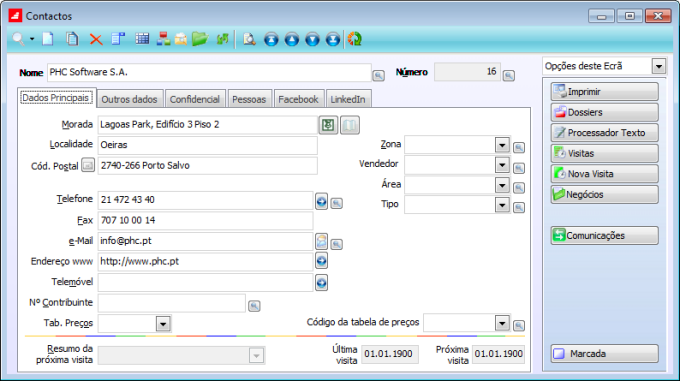Go to first record arrow icon
Viewport: 680px width, 381px height.
tap(271, 39)
